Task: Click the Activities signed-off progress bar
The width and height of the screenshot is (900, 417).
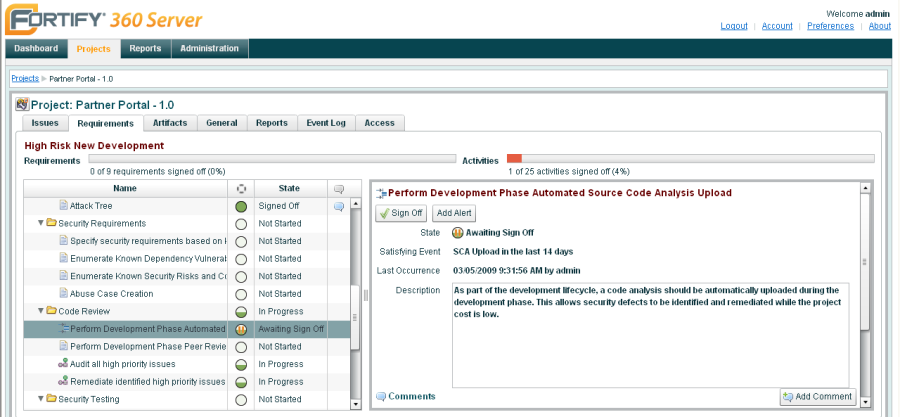Action: (690, 158)
